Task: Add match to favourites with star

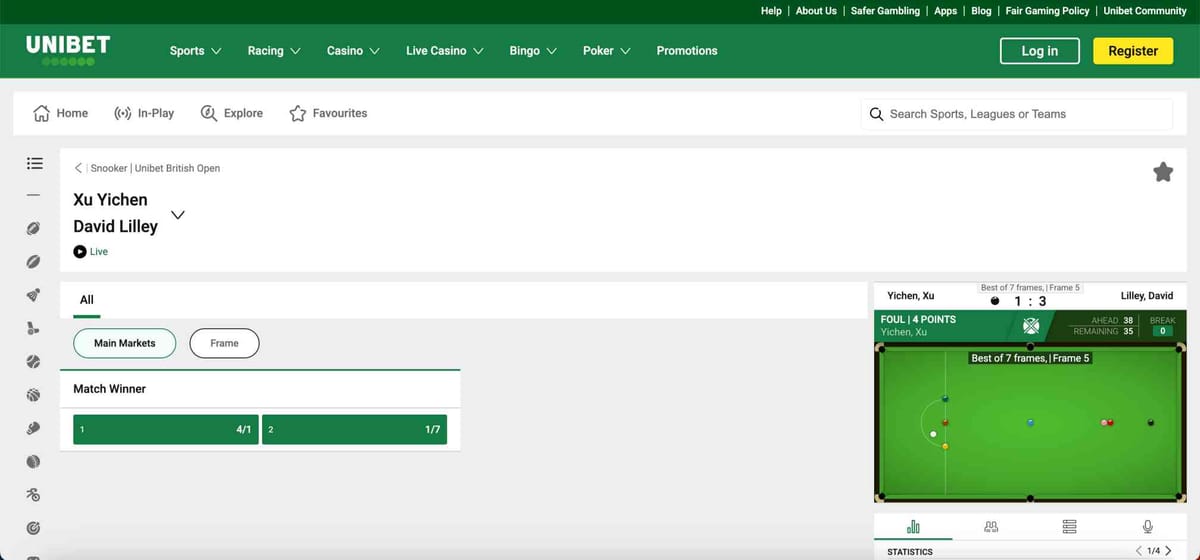Action: pyautogui.click(x=1163, y=172)
